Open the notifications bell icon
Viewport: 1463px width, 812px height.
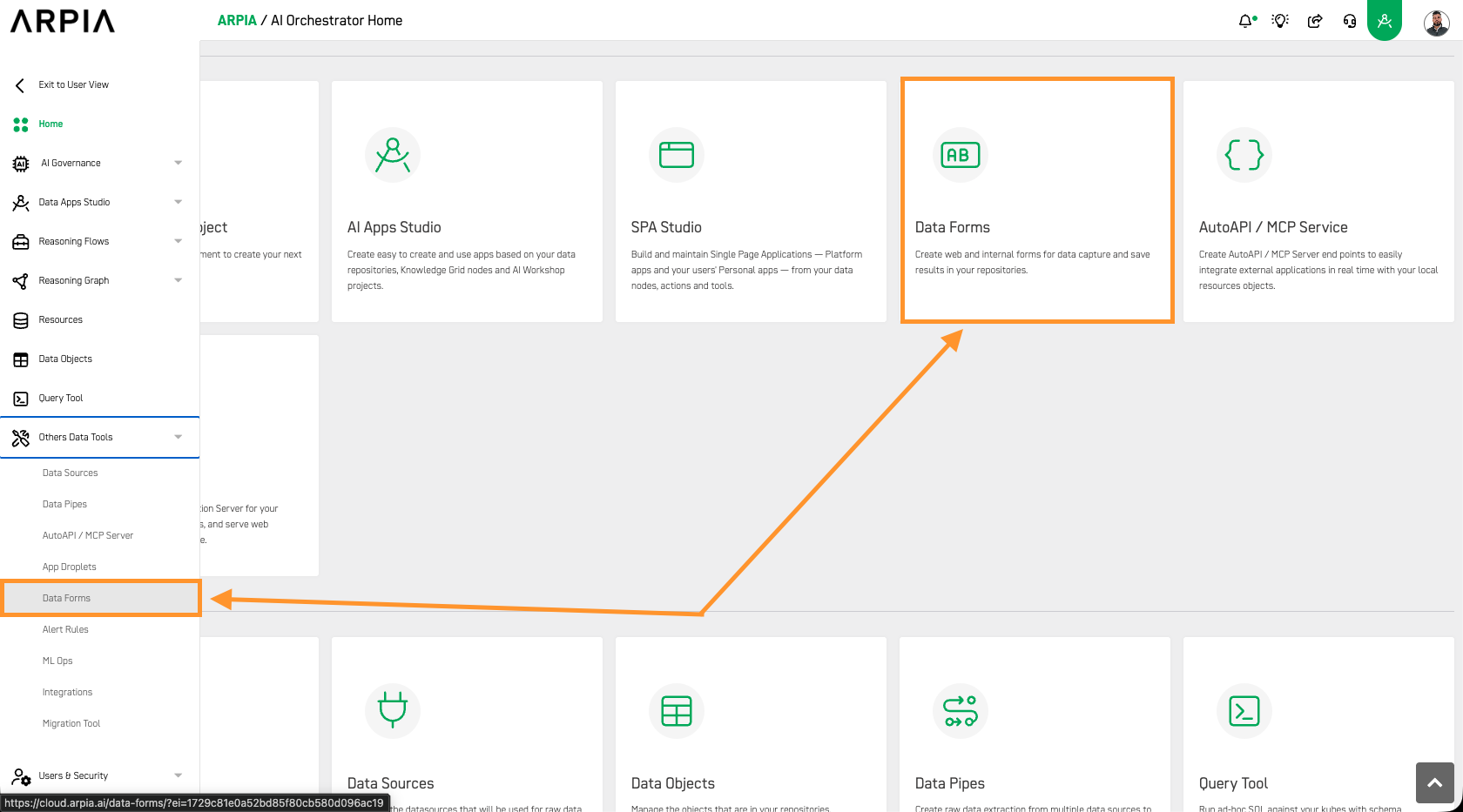[x=1246, y=21]
